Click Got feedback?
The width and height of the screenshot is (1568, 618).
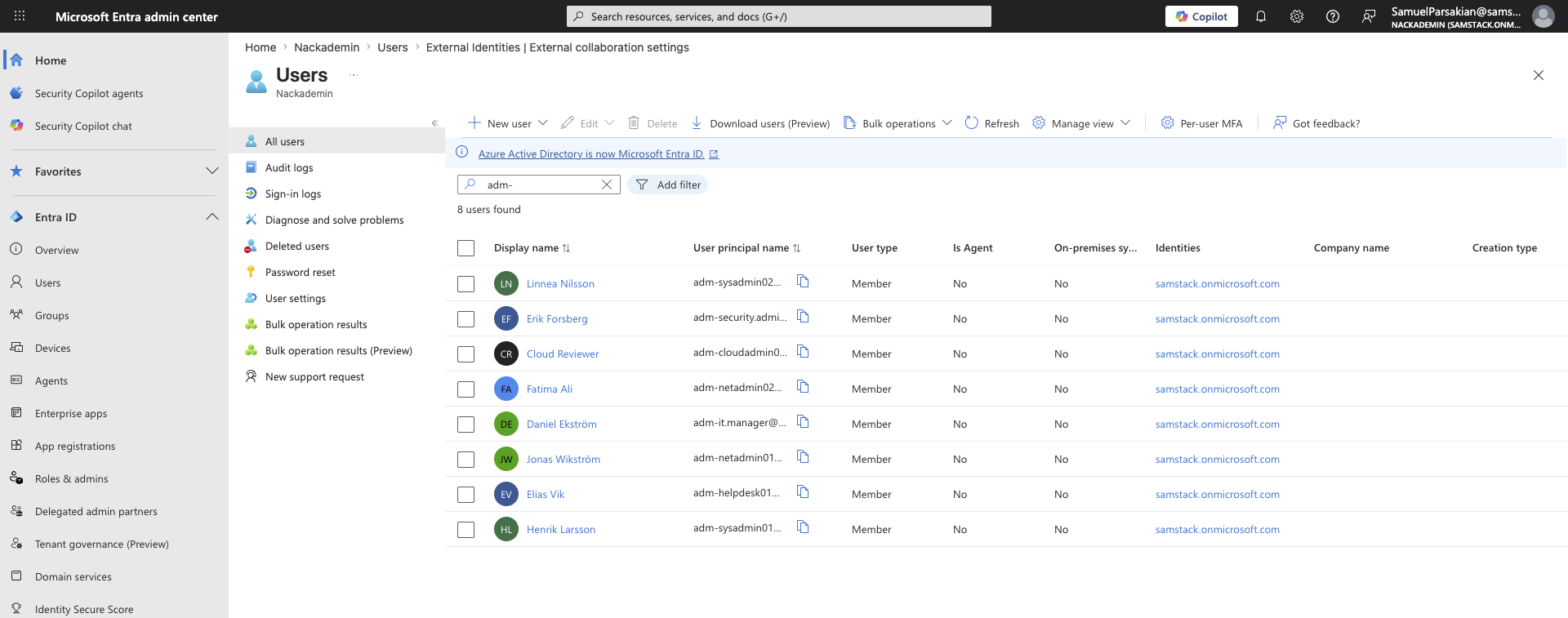(1316, 123)
